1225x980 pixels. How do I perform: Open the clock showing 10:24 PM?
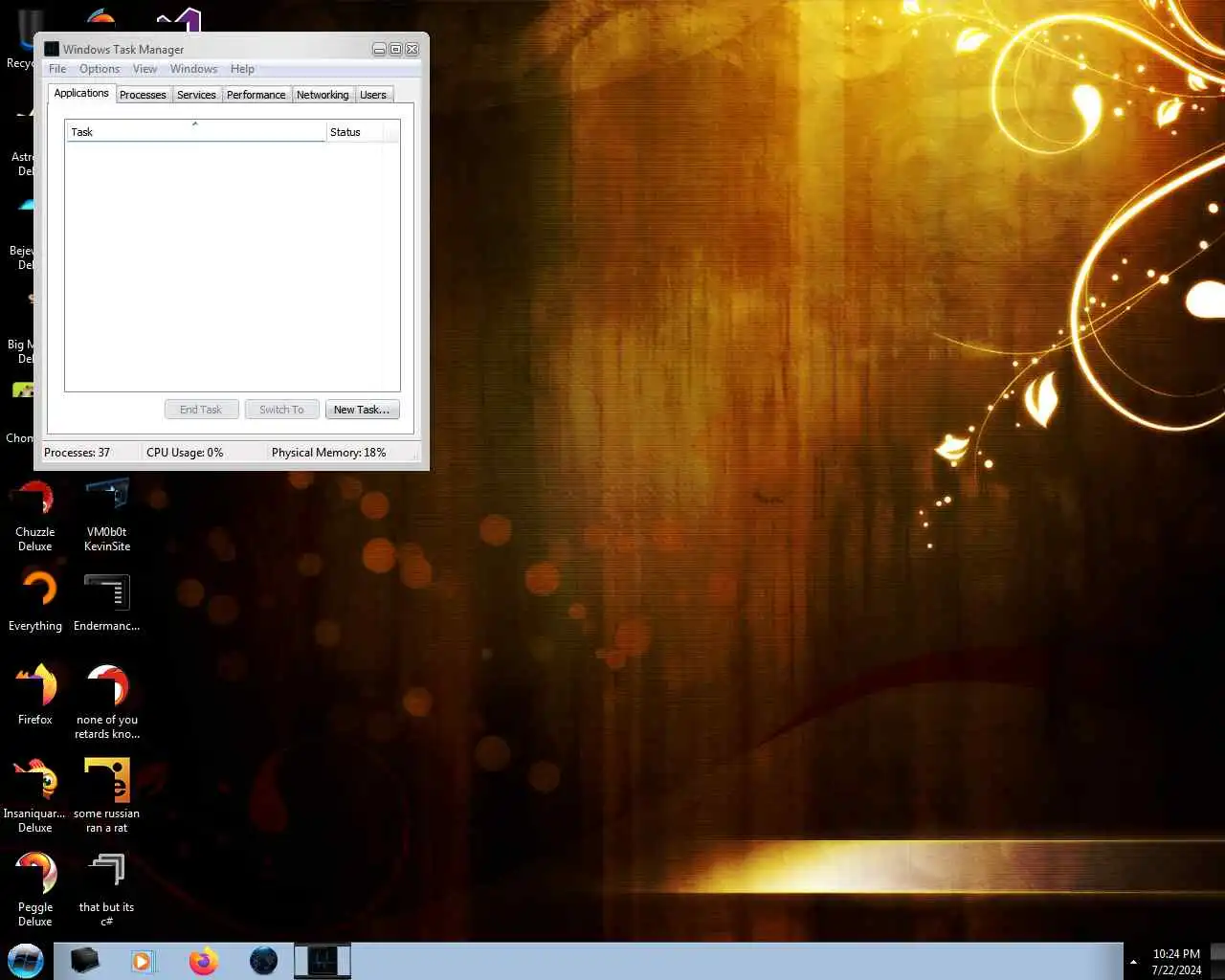click(1176, 962)
